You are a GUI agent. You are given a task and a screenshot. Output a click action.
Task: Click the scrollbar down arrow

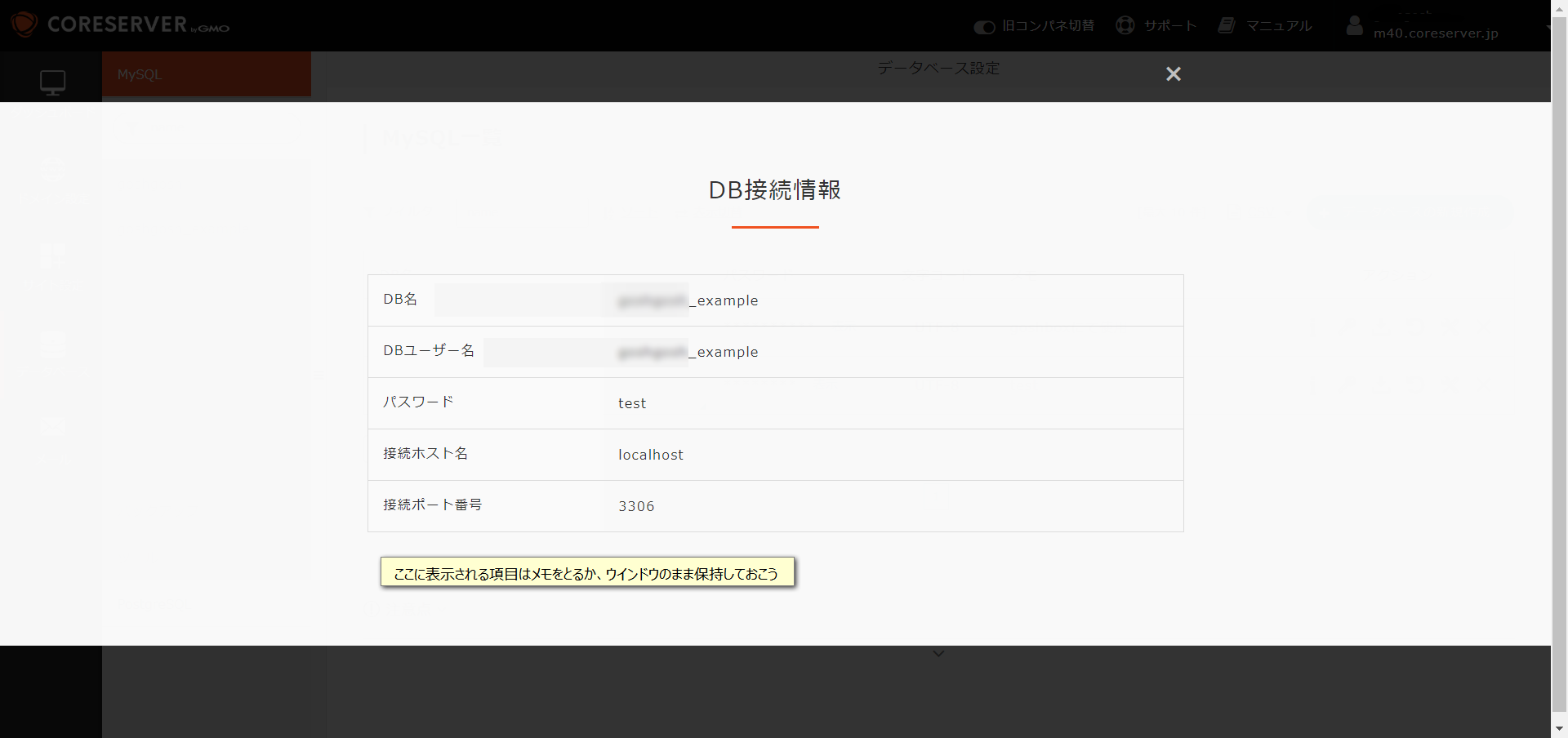[x=1559, y=728]
